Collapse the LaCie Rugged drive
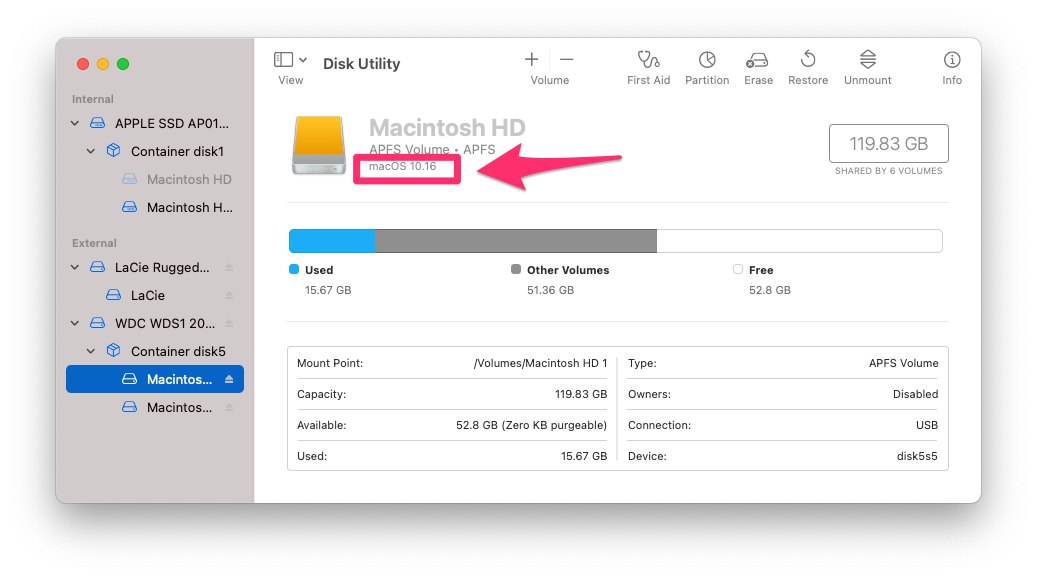This screenshot has height=577, width=1037. (x=75, y=267)
